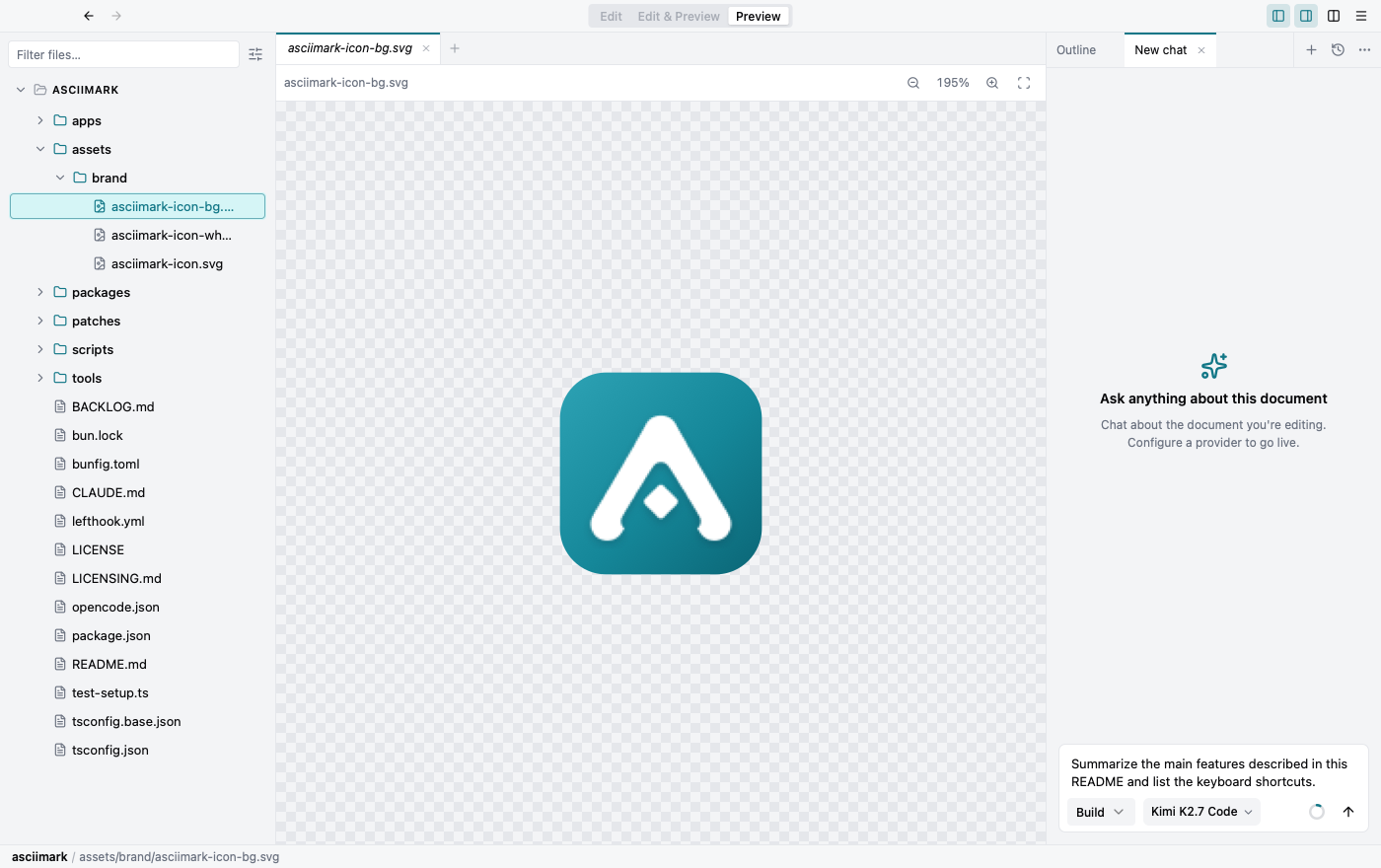Toggle split editor layout
The image size is (1381, 868).
(x=1334, y=16)
